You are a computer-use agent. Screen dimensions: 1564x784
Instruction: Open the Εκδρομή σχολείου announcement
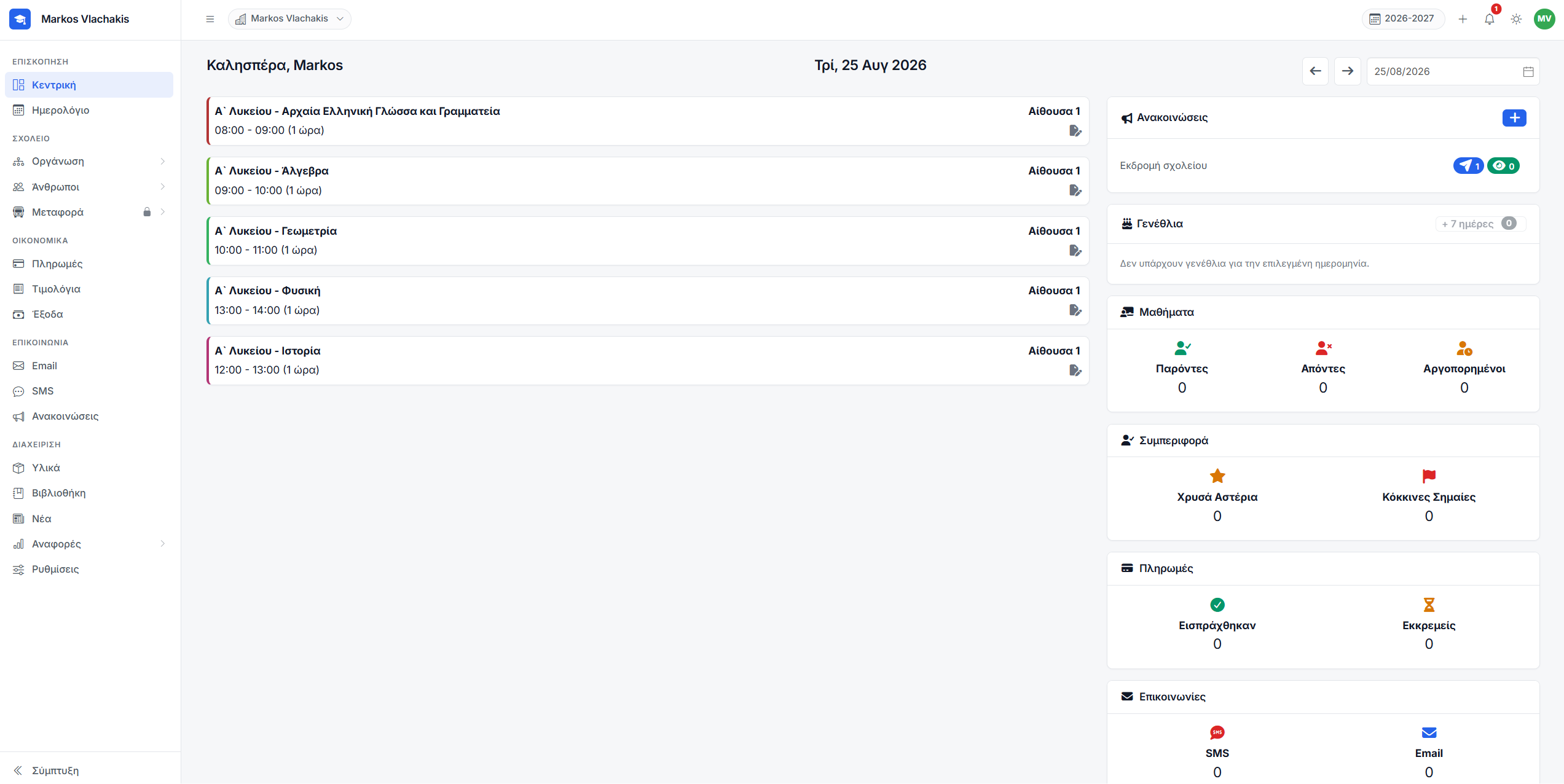(x=1163, y=166)
